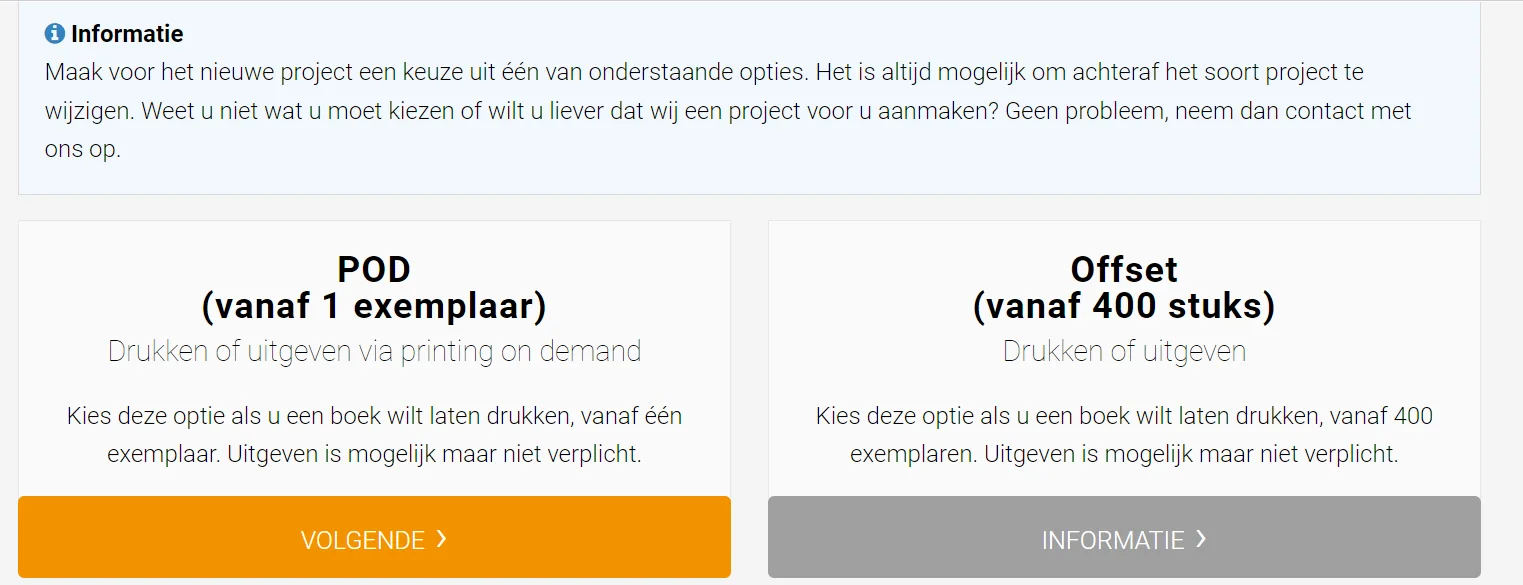Viewport: 1523px width, 585px height.
Task: Select the INFORMATIE label text
Action: click(x=1112, y=539)
